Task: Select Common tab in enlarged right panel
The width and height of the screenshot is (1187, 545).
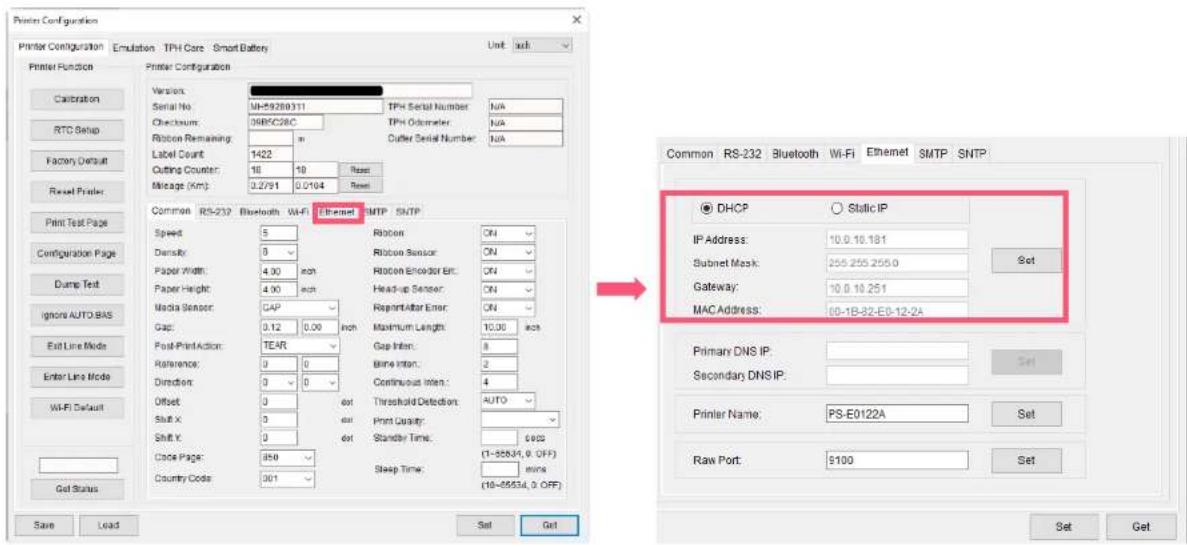Action: (x=690, y=153)
